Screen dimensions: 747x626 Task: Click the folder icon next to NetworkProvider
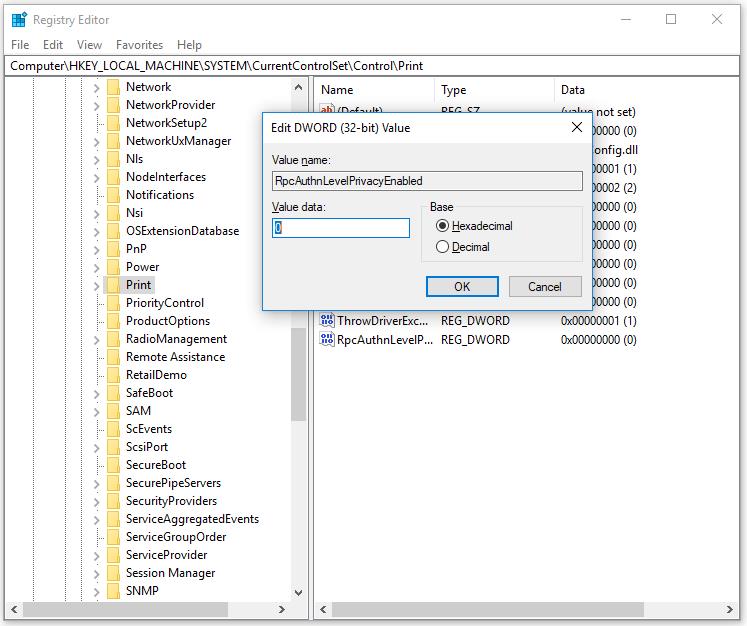coord(114,105)
